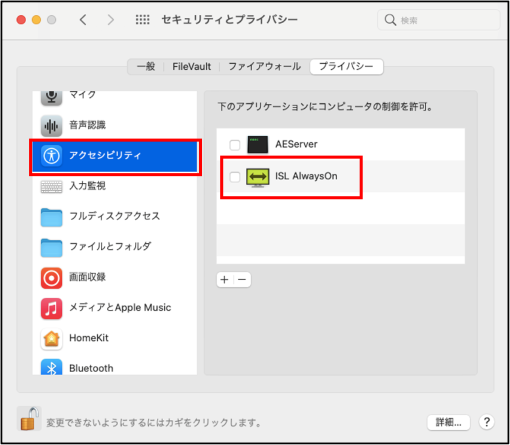This screenshot has width=510, height=445.
Task: Click the lock icon to prevent changes
Action: pos(29,419)
